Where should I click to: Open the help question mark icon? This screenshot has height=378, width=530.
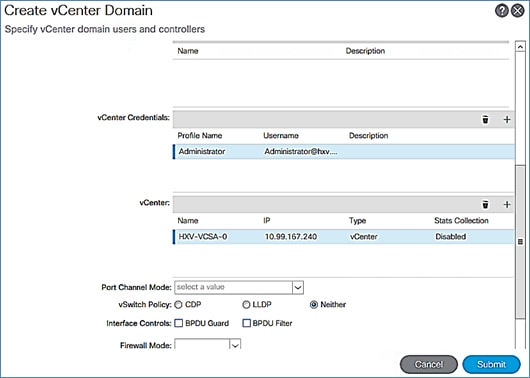click(x=502, y=11)
